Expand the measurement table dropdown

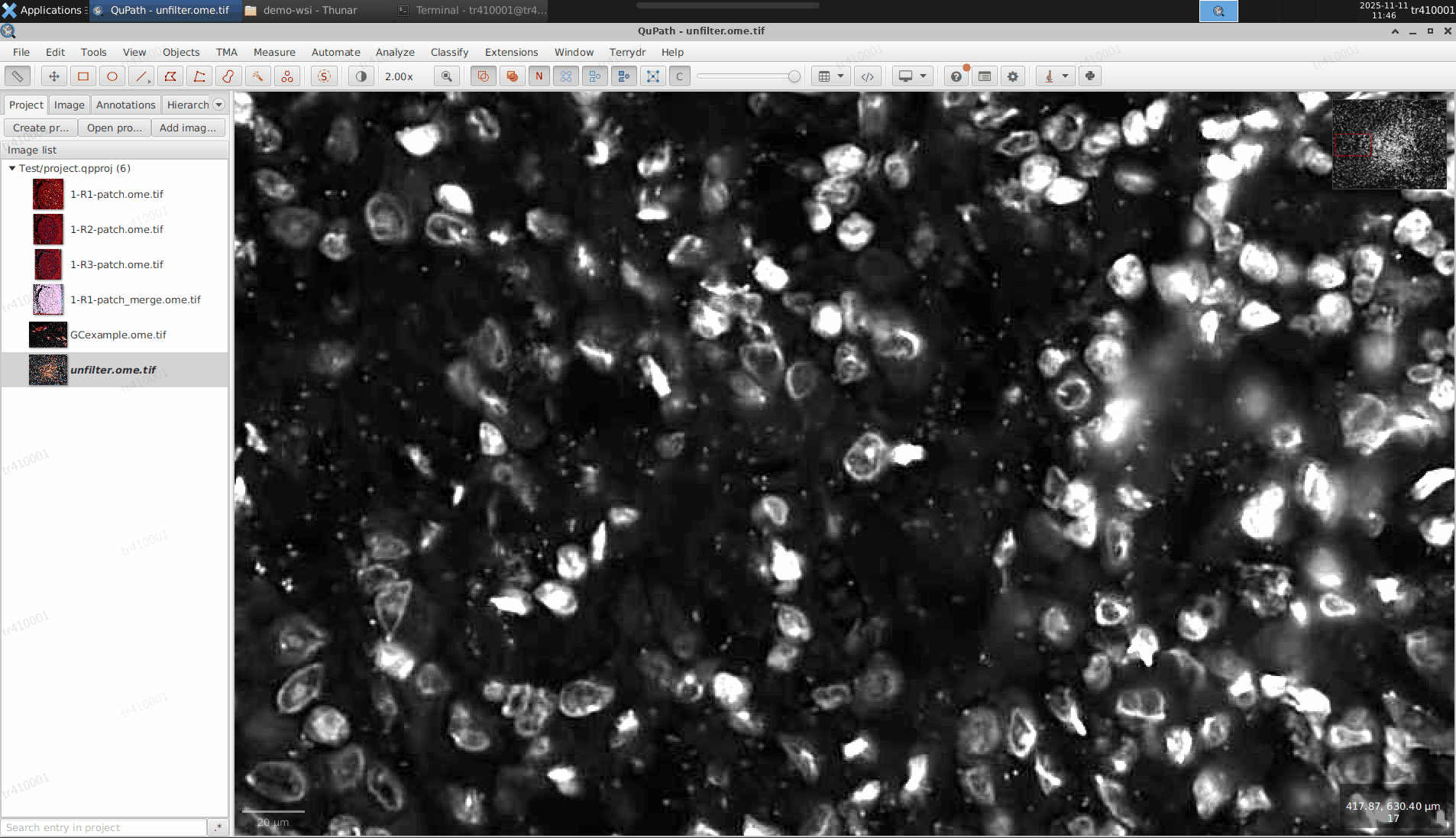[840, 76]
